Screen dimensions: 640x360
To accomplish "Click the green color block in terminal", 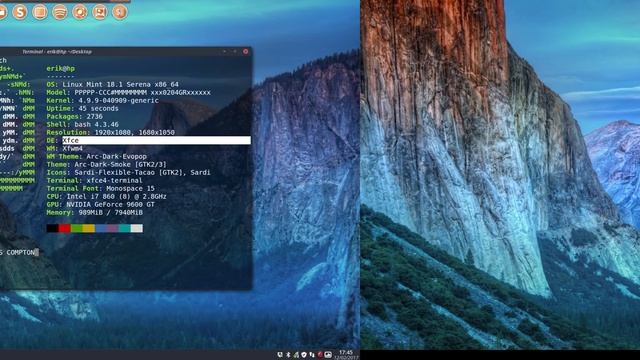I will click(x=77, y=228).
